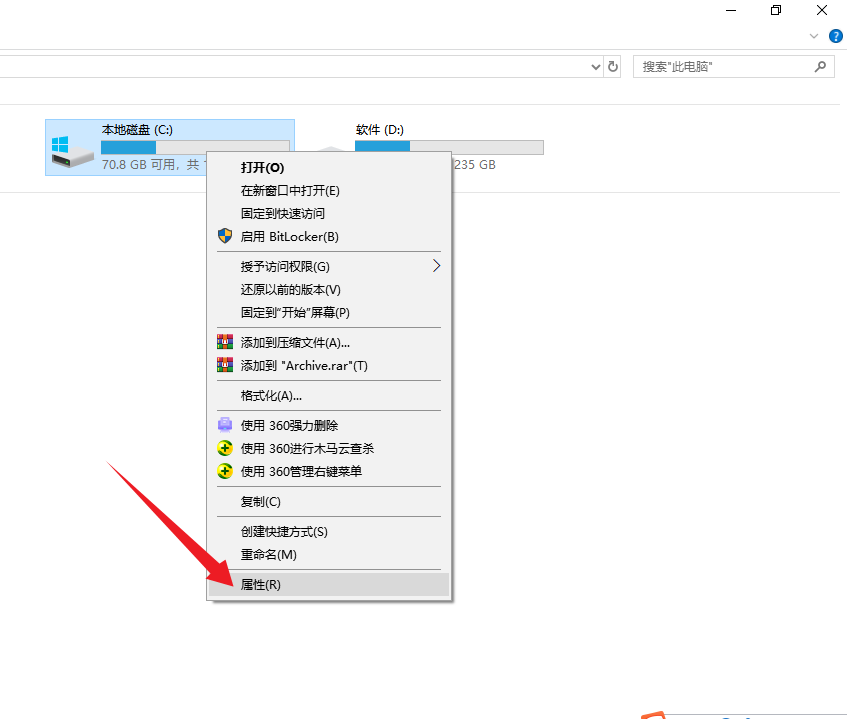The width and height of the screenshot is (847, 719).
Task: Select 使用 360强力删除
Action: tap(329, 426)
